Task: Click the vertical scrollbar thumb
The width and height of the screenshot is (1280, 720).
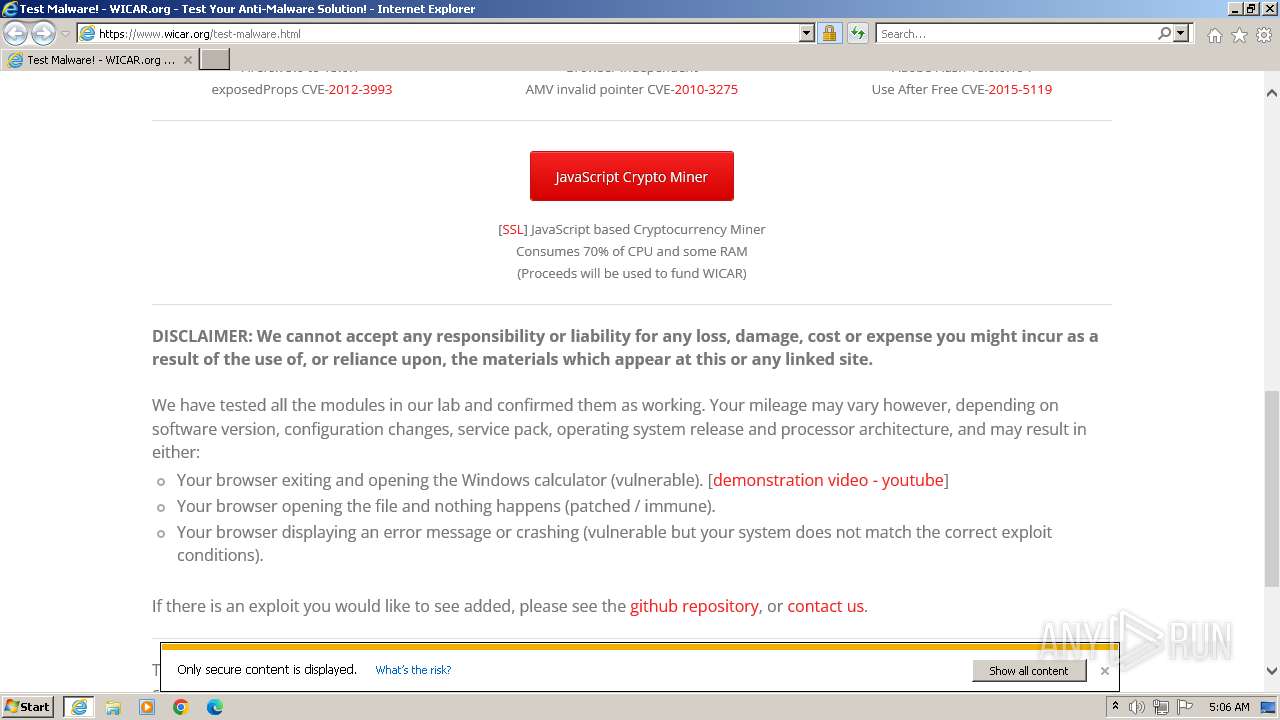Action: [1271, 488]
